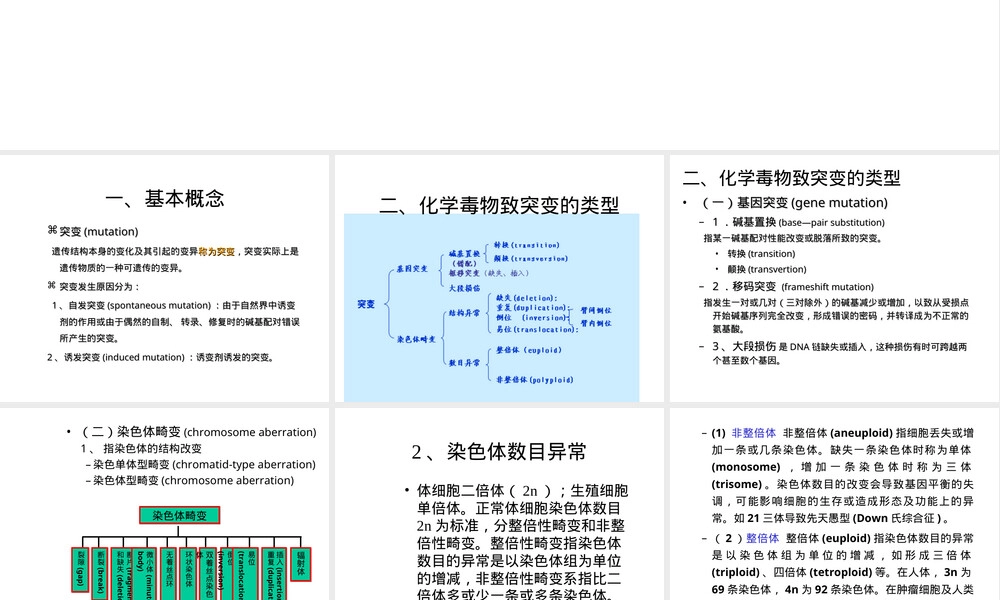Screen dimensions: 1000x600
Task: Open the slide titled 2、染色体数目异常
Action: coord(499,504)
